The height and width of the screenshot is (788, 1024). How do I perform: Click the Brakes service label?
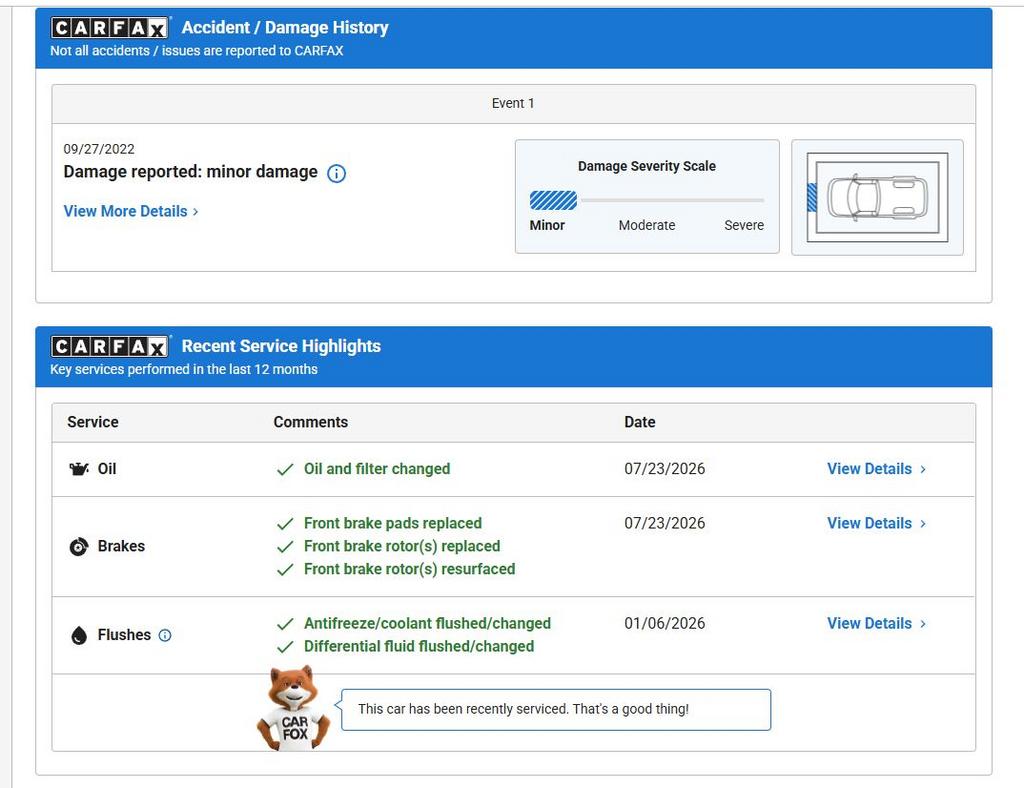121,546
